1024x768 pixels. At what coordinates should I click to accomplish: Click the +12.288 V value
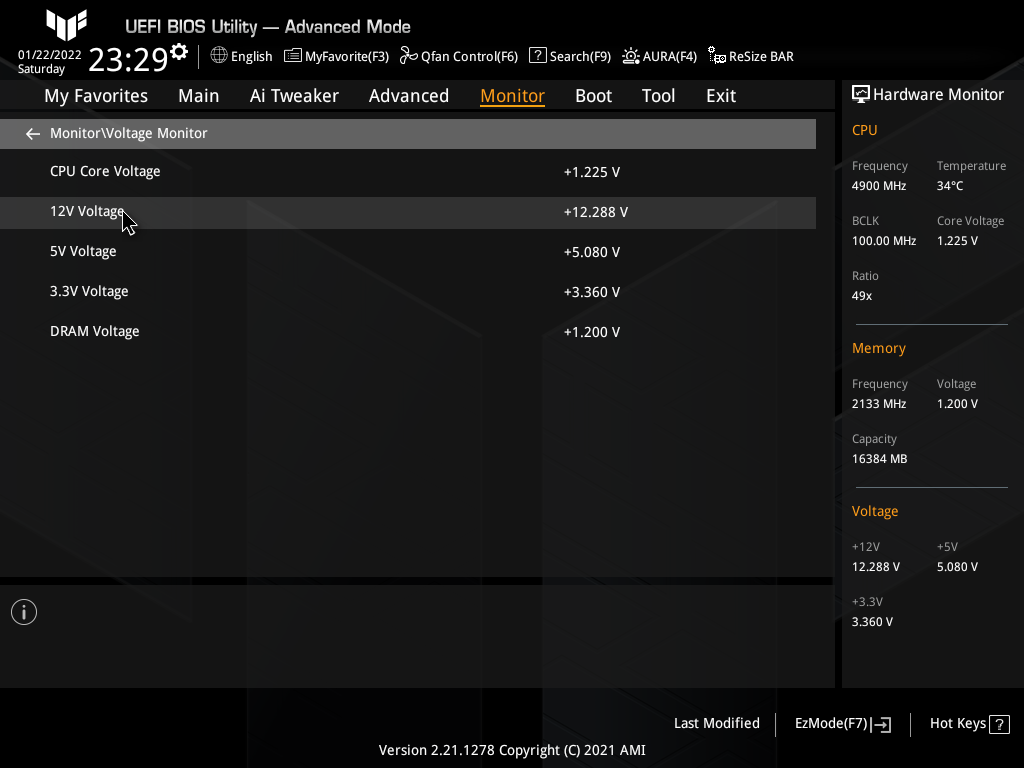pos(596,212)
